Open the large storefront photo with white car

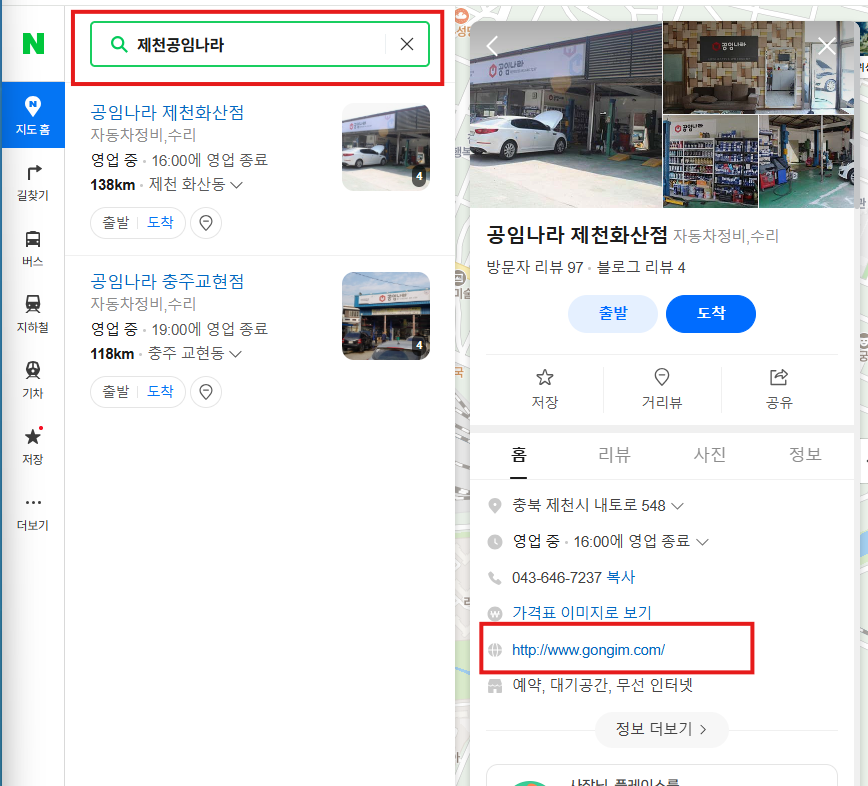[566, 115]
